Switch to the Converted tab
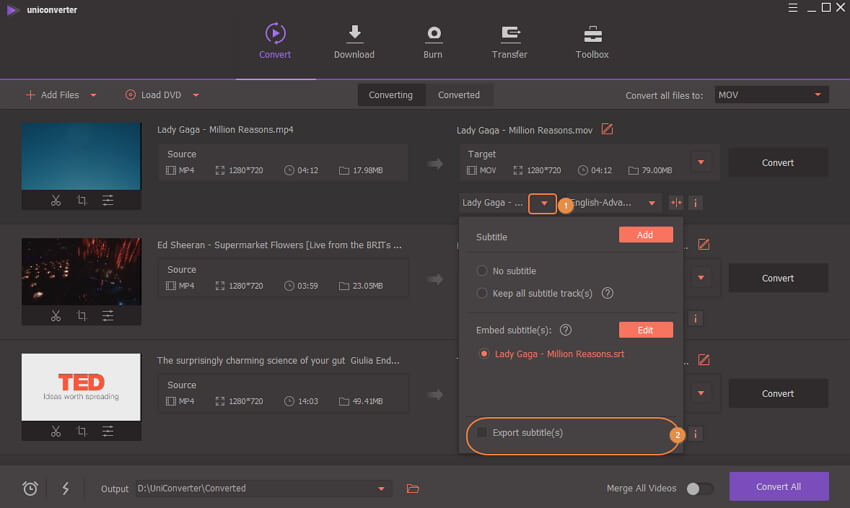Screen dimensions: 850x508 point(459,95)
